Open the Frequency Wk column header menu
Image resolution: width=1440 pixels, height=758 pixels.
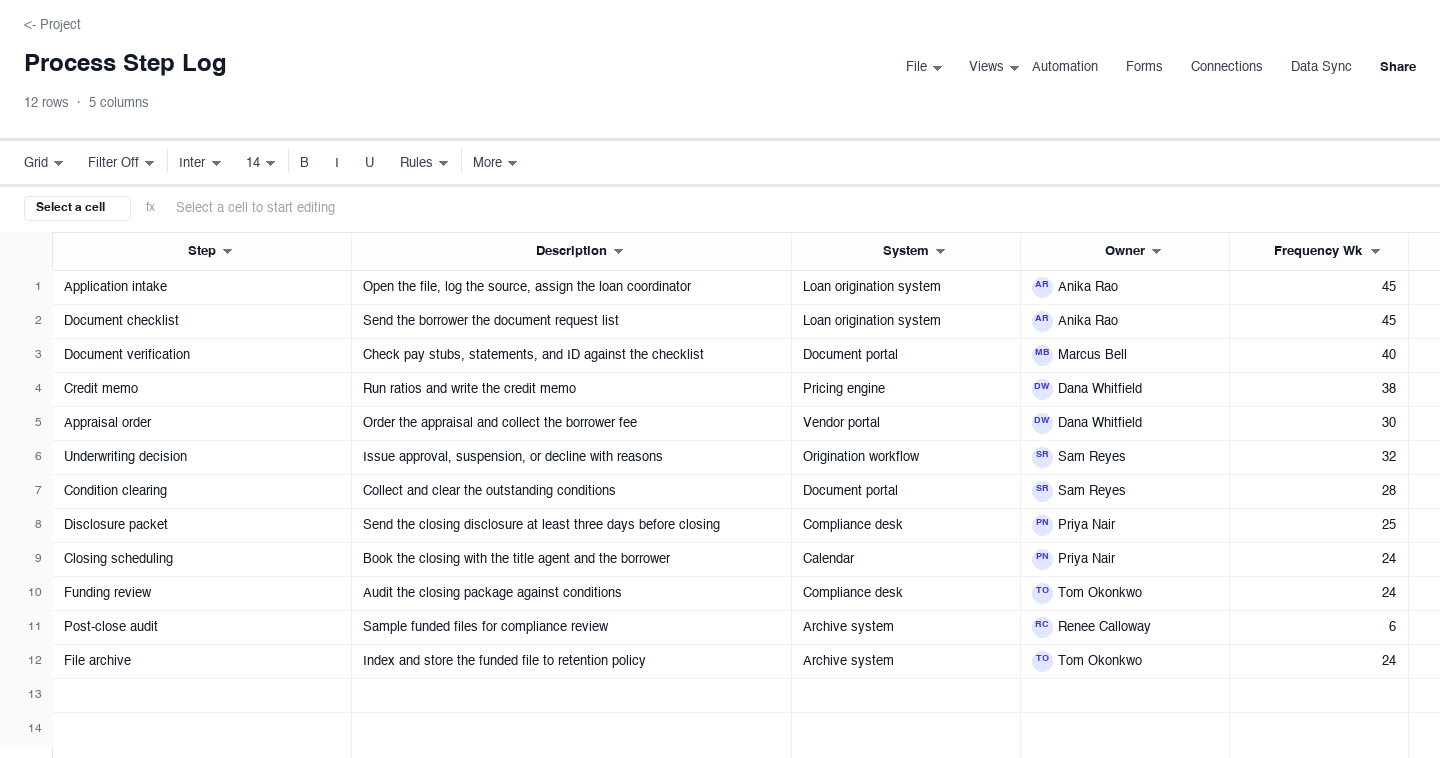(1375, 252)
